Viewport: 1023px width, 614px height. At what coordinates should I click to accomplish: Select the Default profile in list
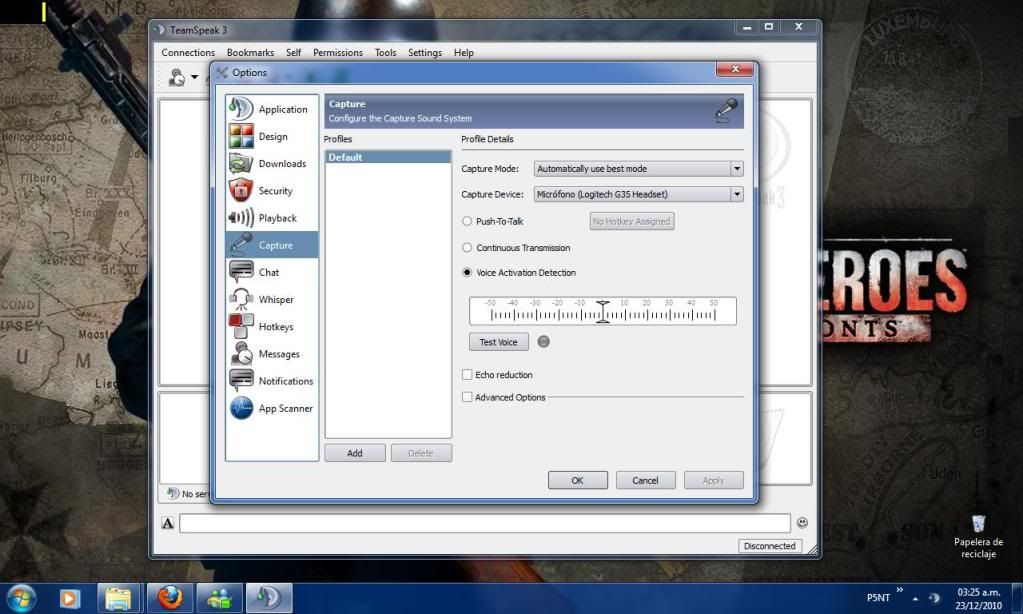(x=388, y=157)
